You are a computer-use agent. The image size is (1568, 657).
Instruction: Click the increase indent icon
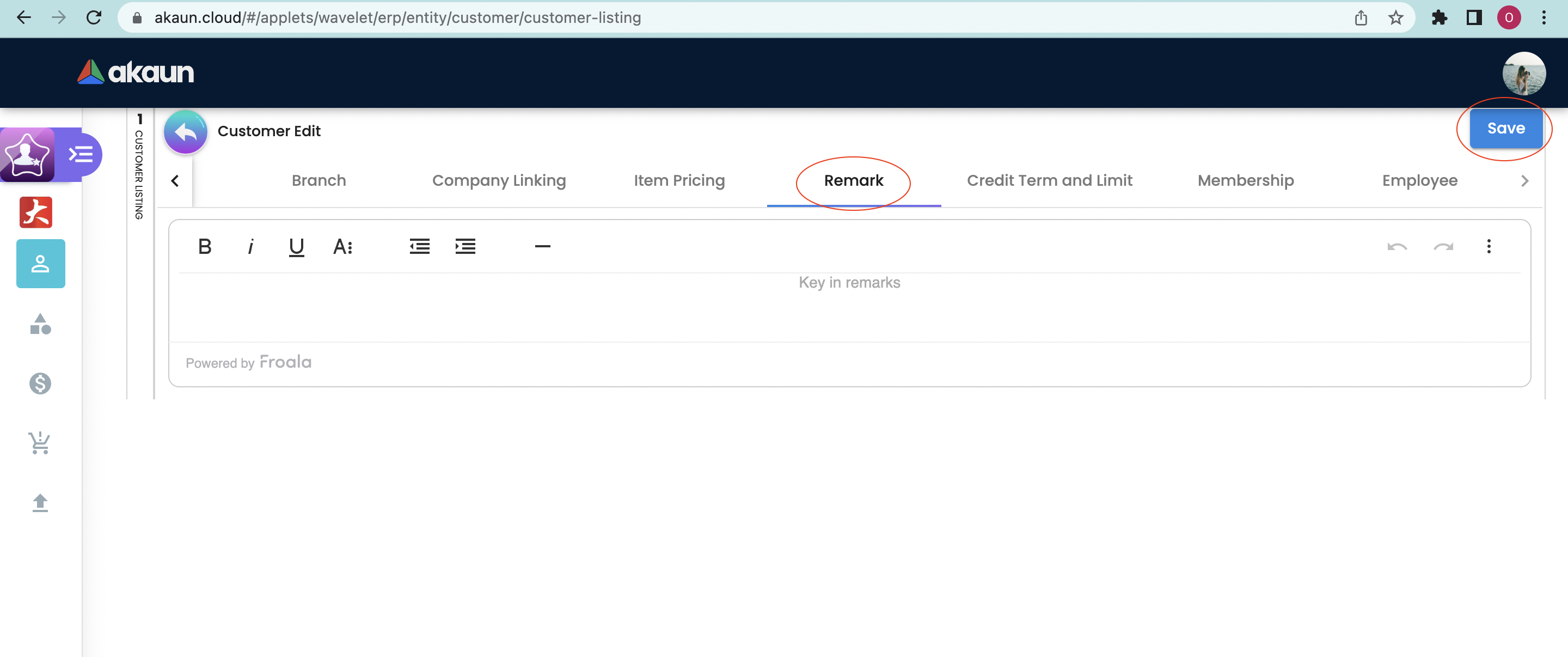pyautogui.click(x=465, y=247)
